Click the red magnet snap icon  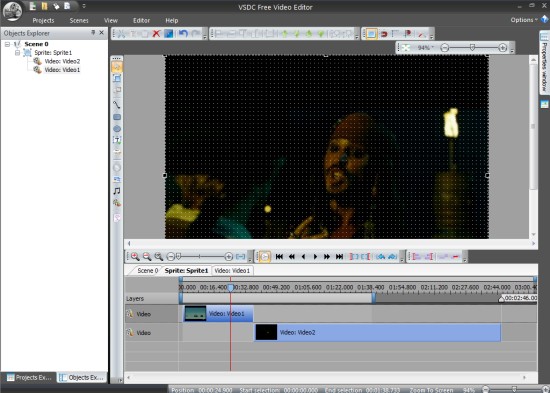tap(384, 34)
